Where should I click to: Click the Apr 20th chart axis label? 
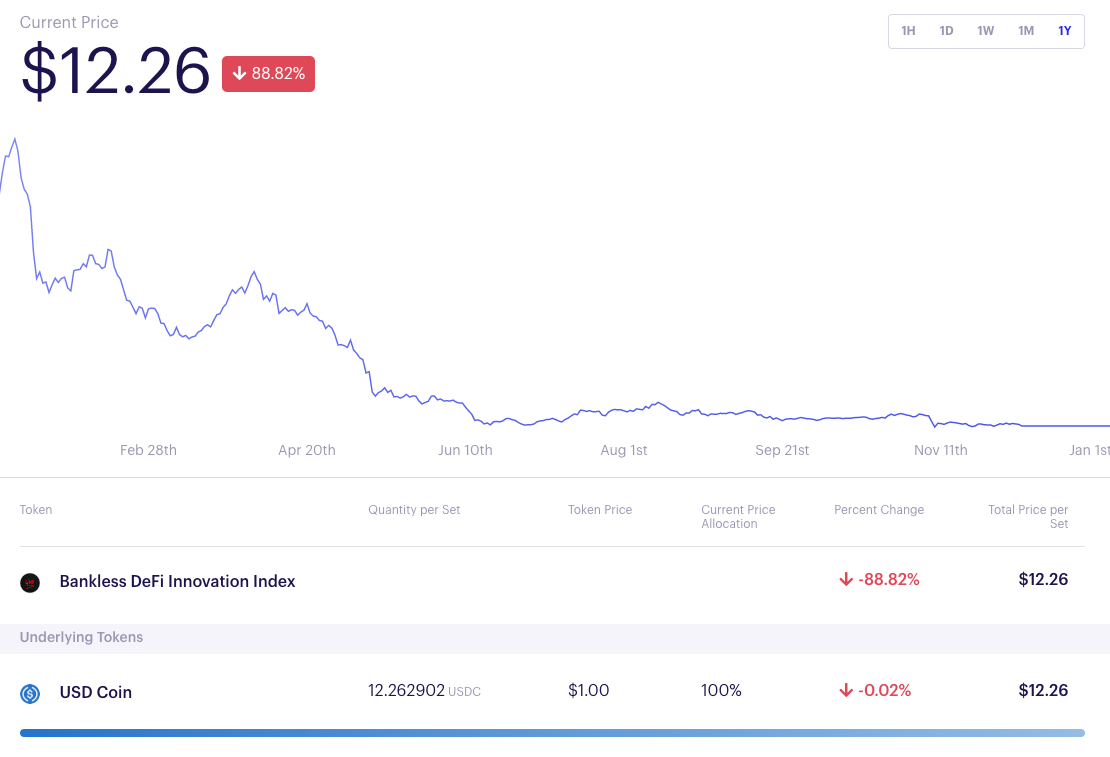(x=307, y=450)
